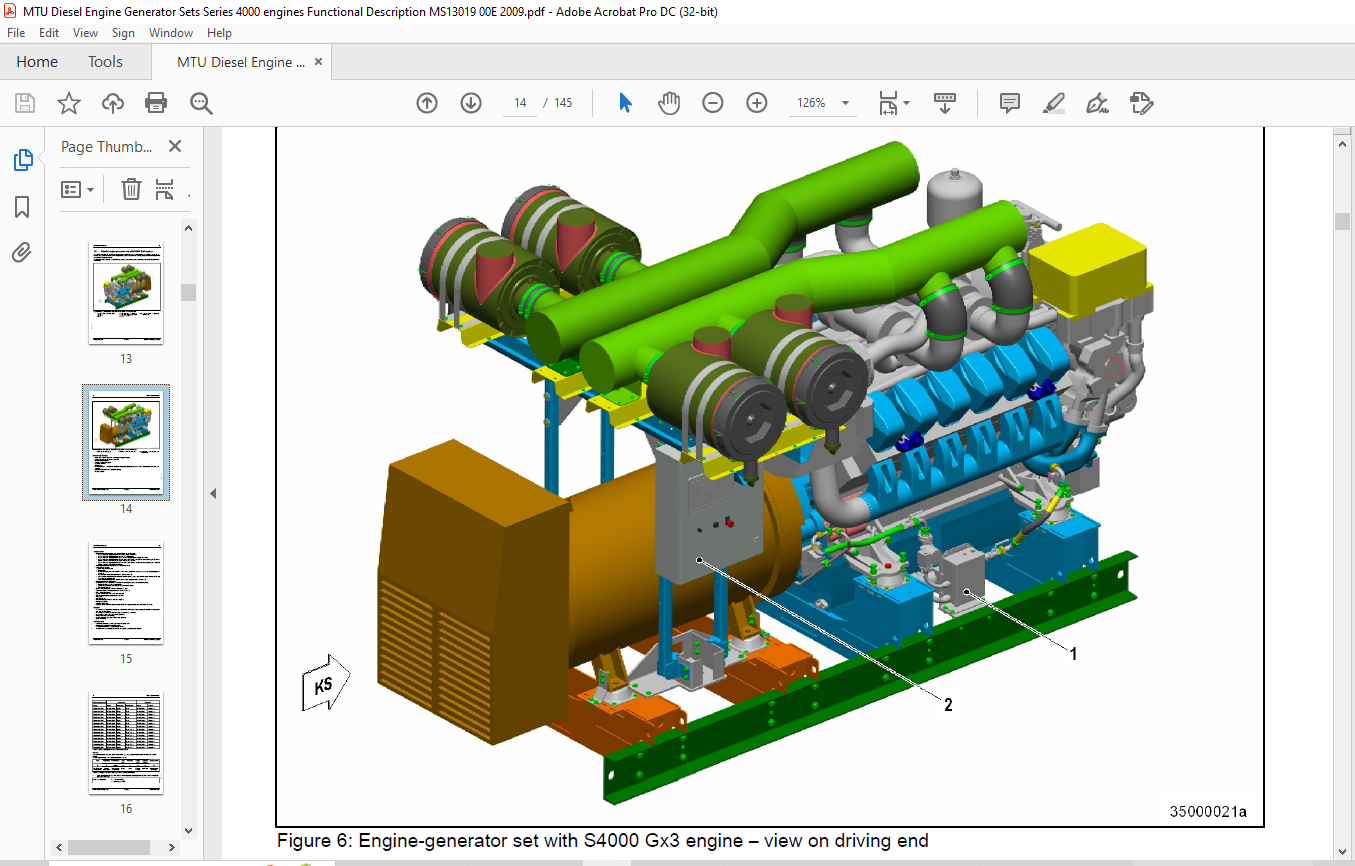Image resolution: width=1355 pixels, height=866 pixels.
Task: Add a comment with the sticky note tool
Action: coord(1010,103)
